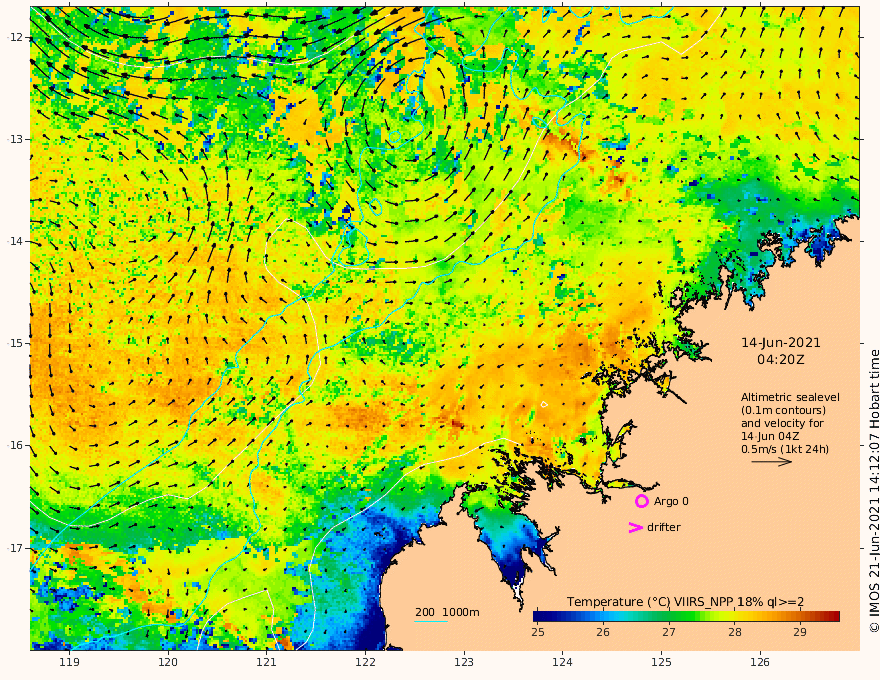The height and width of the screenshot is (680, 880).
Task: Click the 25 value on temperature scale
Action: 538,632
